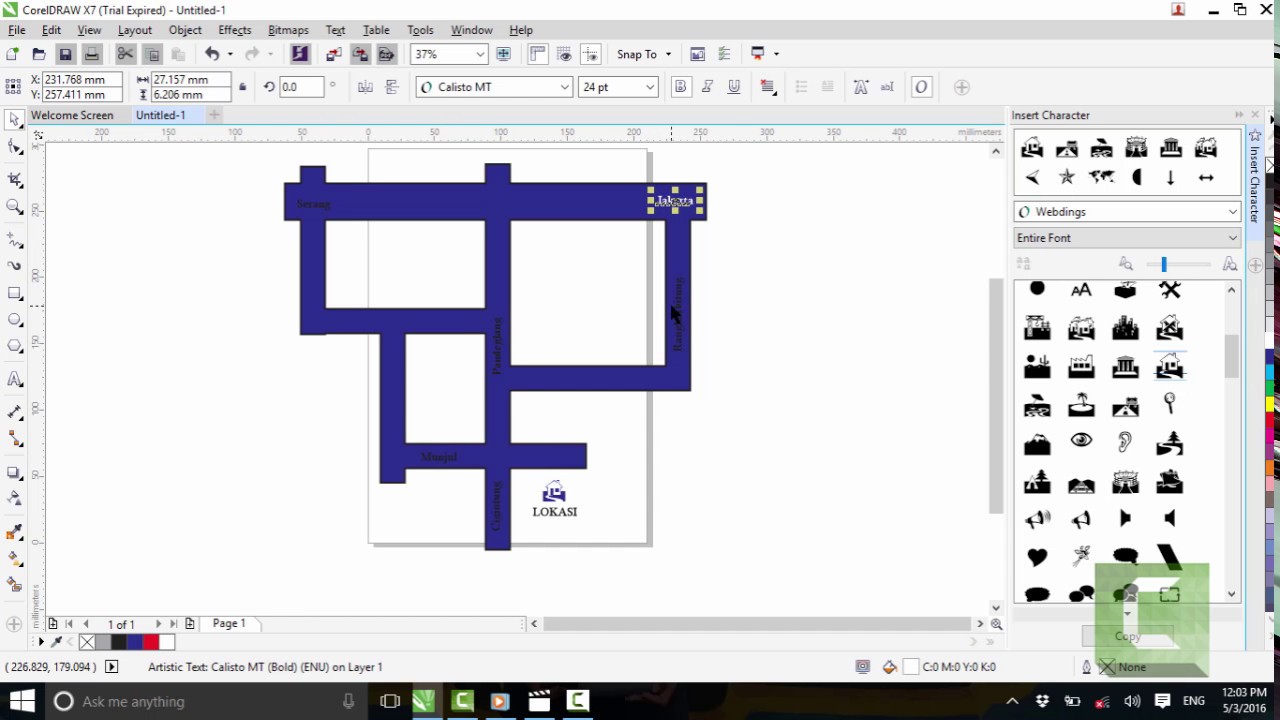Click the Print icon
This screenshot has height=720, width=1280.
(x=91, y=54)
